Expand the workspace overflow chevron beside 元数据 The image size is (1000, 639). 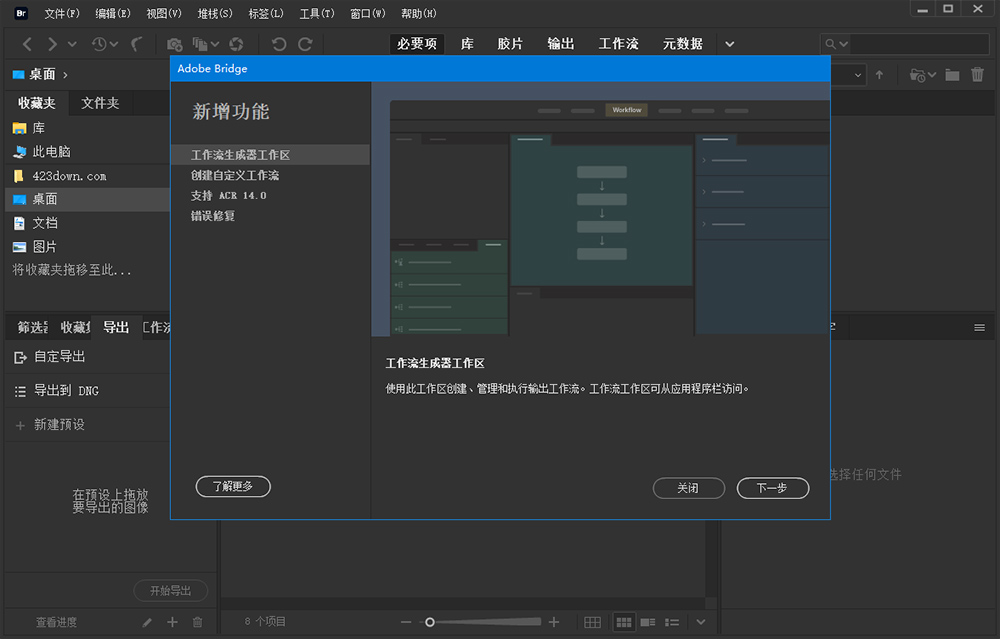point(729,43)
